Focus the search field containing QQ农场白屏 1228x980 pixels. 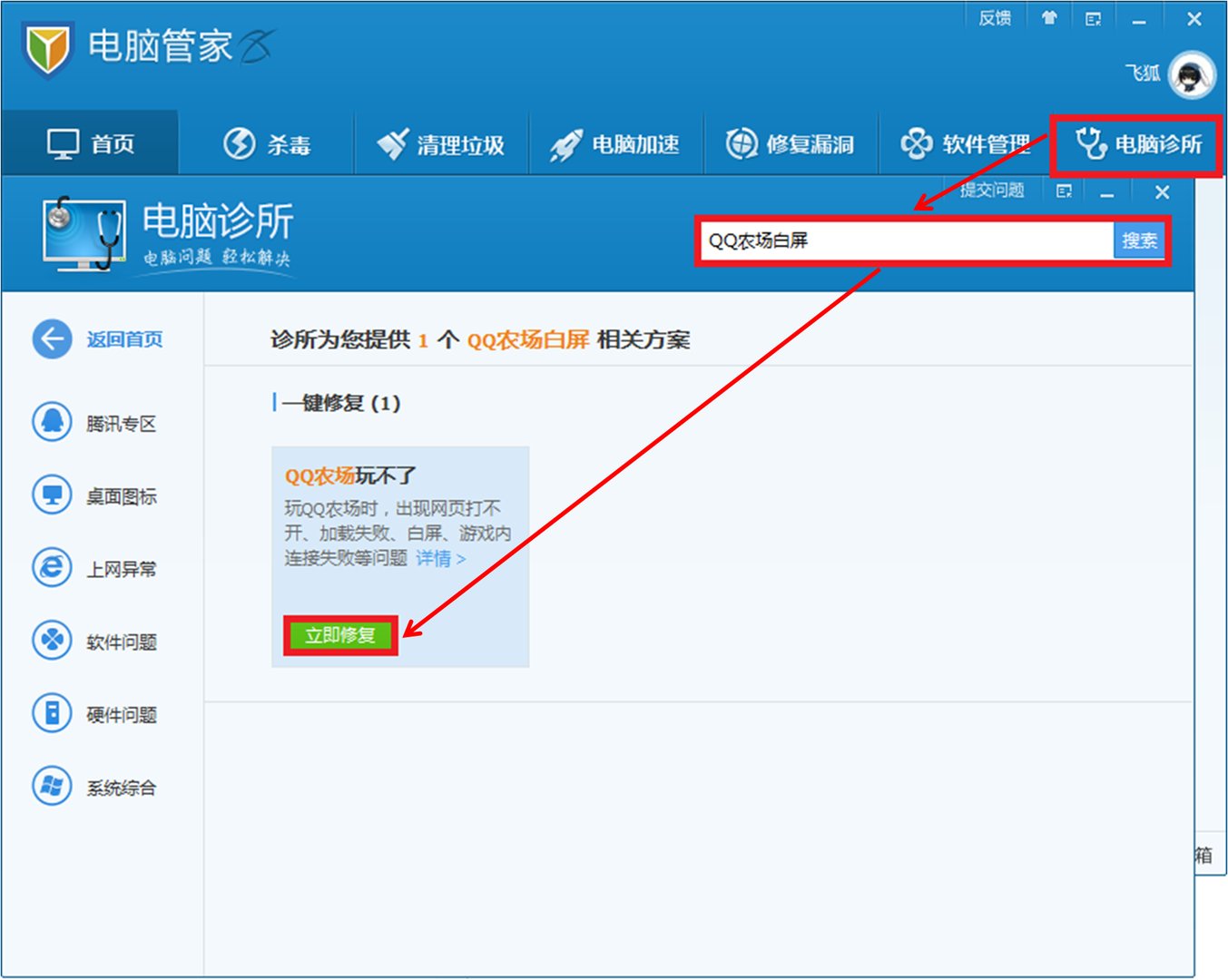[x=908, y=240]
